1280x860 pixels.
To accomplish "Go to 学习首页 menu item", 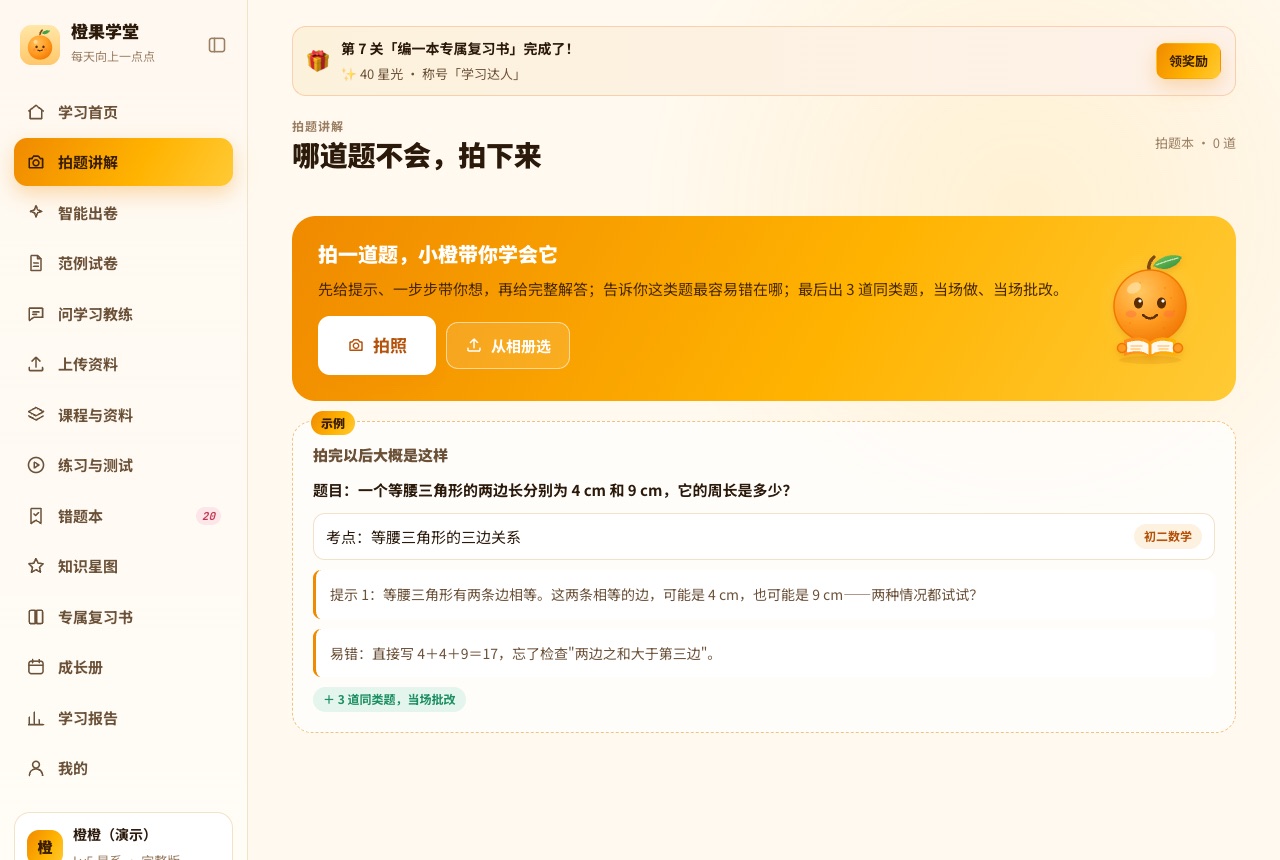I will 123,112.
